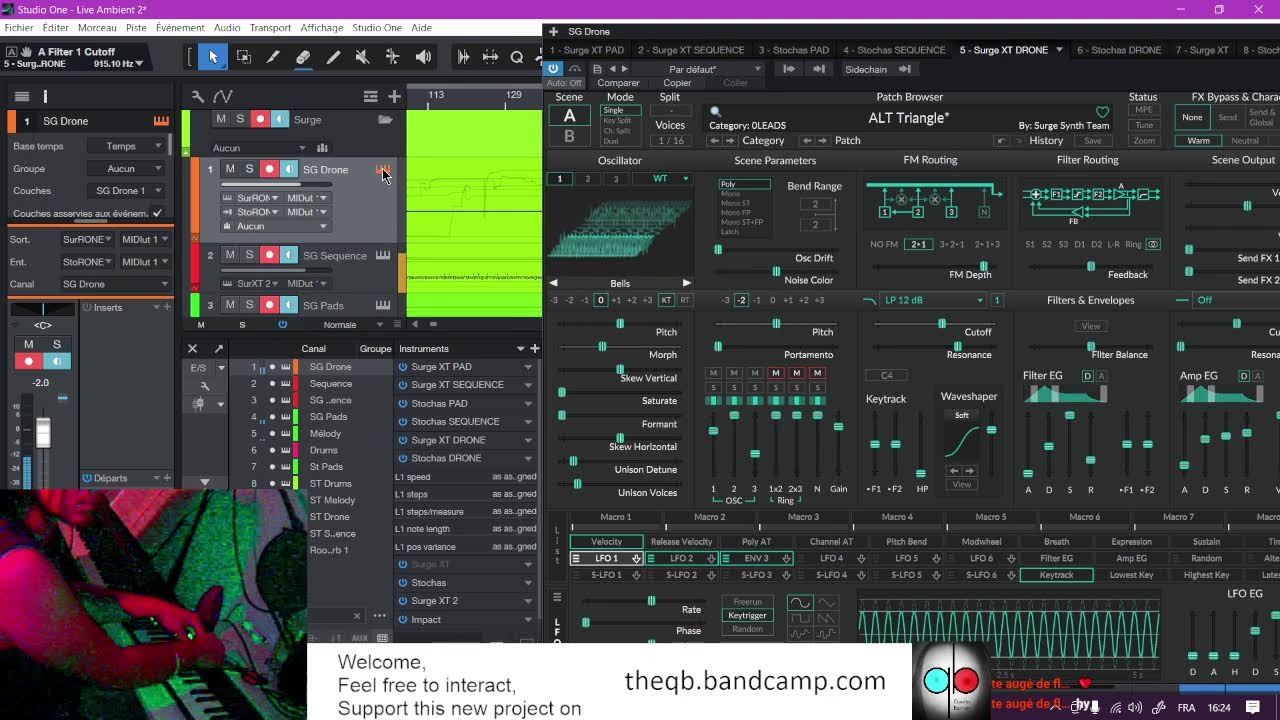1280x720 pixels.
Task: Open LP 12 dB filter type dropdown
Action: (932, 300)
